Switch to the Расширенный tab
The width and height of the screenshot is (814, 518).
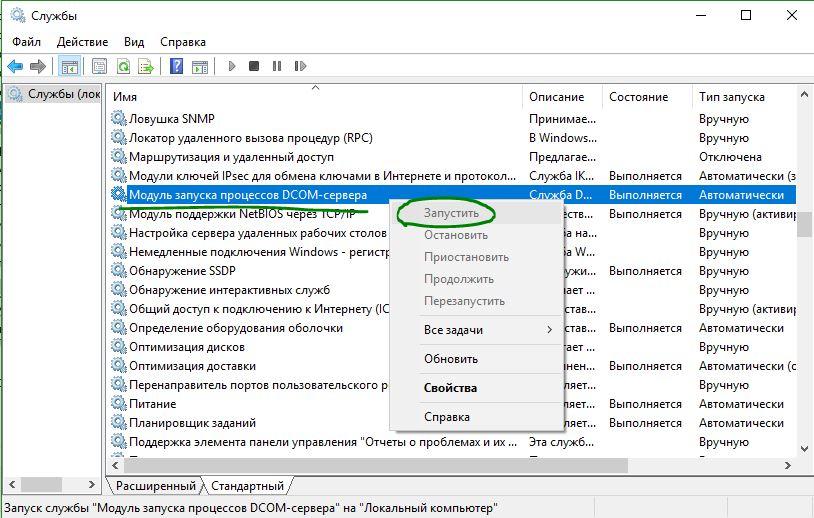[155, 486]
